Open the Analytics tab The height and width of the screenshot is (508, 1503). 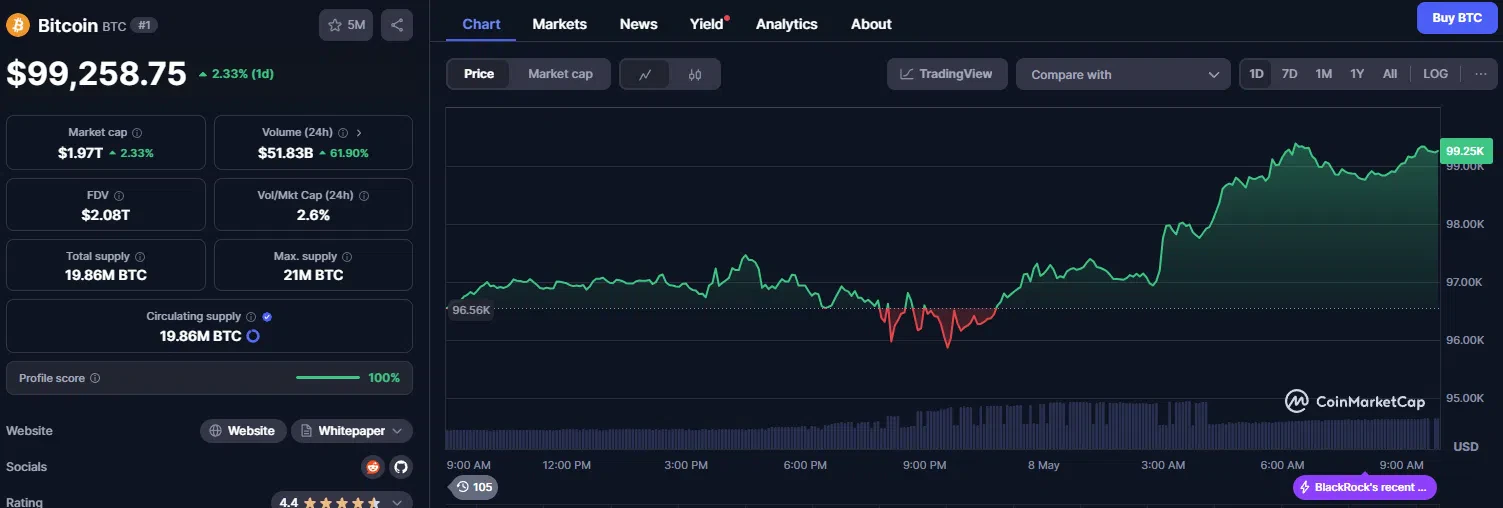[787, 24]
